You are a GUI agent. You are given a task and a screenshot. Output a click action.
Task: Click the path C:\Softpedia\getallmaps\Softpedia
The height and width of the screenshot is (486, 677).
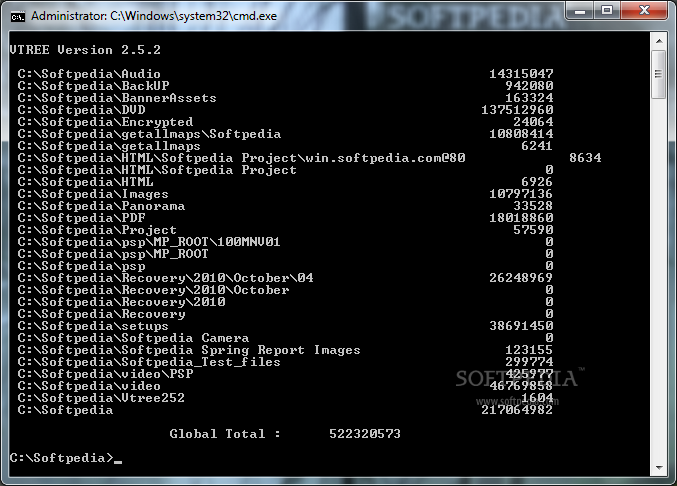tap(149, 134)
